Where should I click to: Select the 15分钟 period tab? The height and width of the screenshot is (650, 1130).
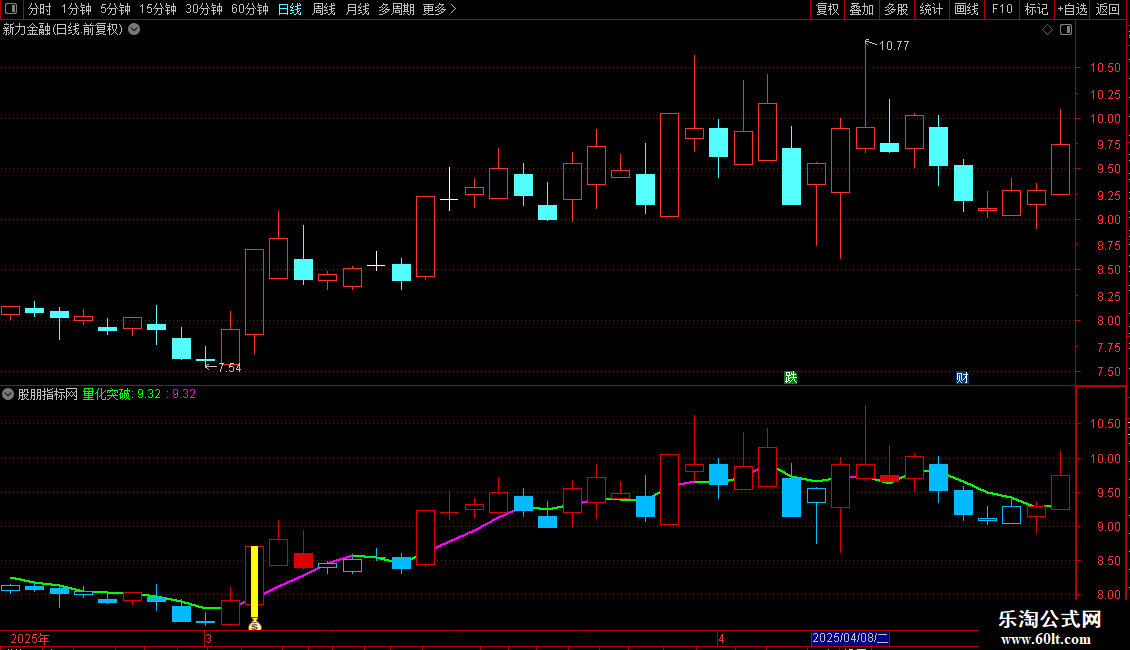(158, 9)
